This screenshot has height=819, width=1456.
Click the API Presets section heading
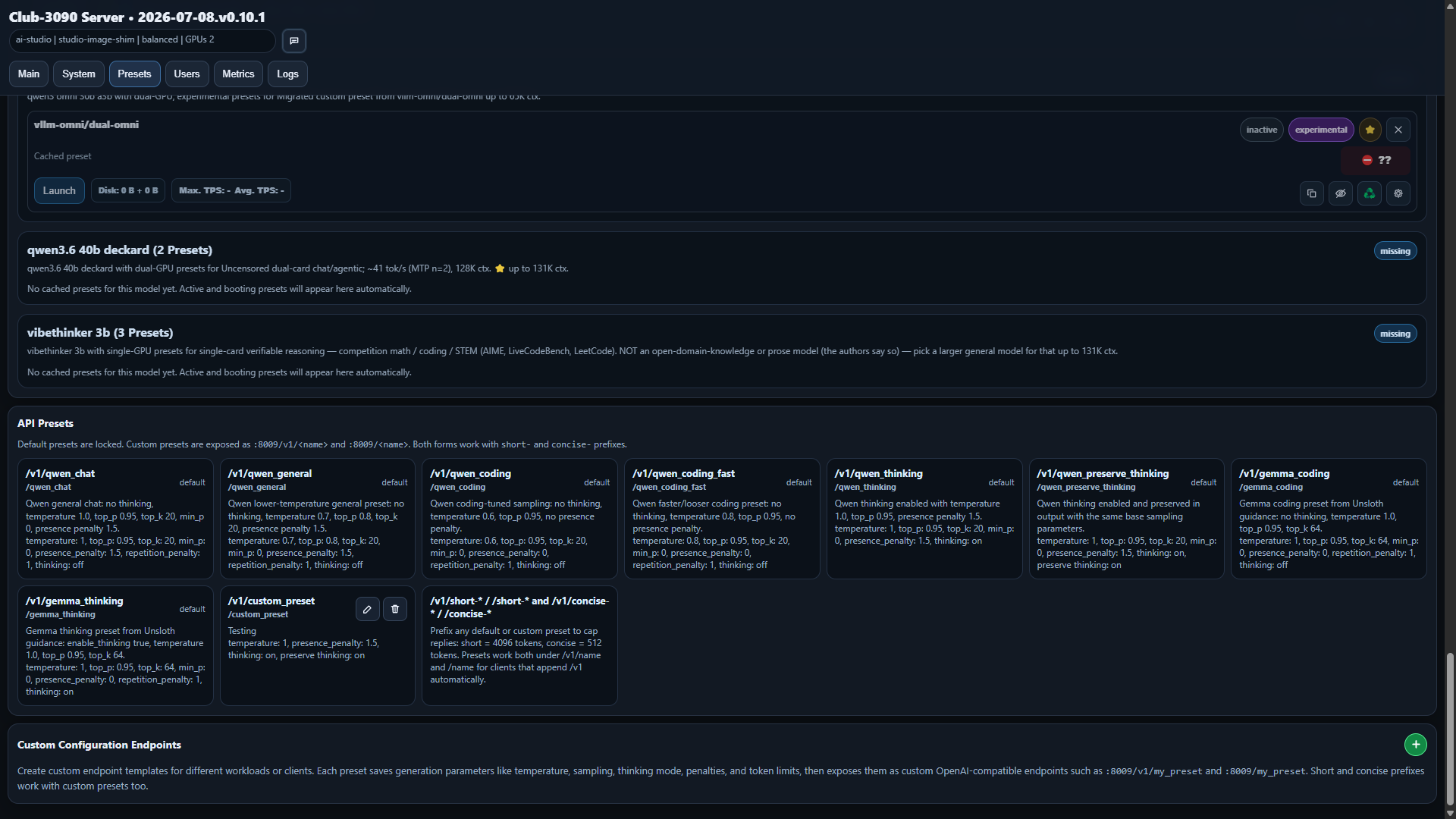pyautogui.click(x=45, y=423)
